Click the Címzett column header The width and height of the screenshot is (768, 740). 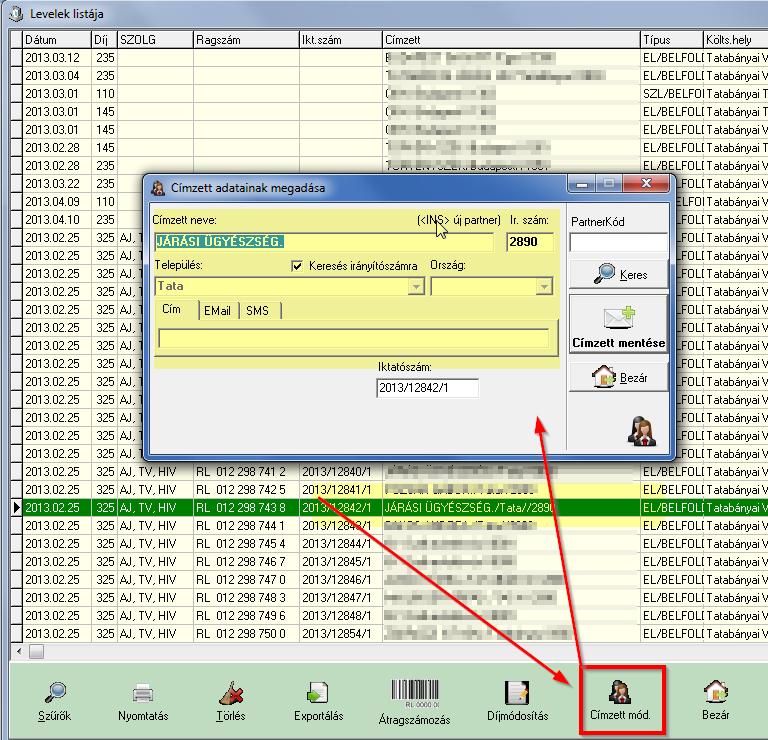pos(511,40)
